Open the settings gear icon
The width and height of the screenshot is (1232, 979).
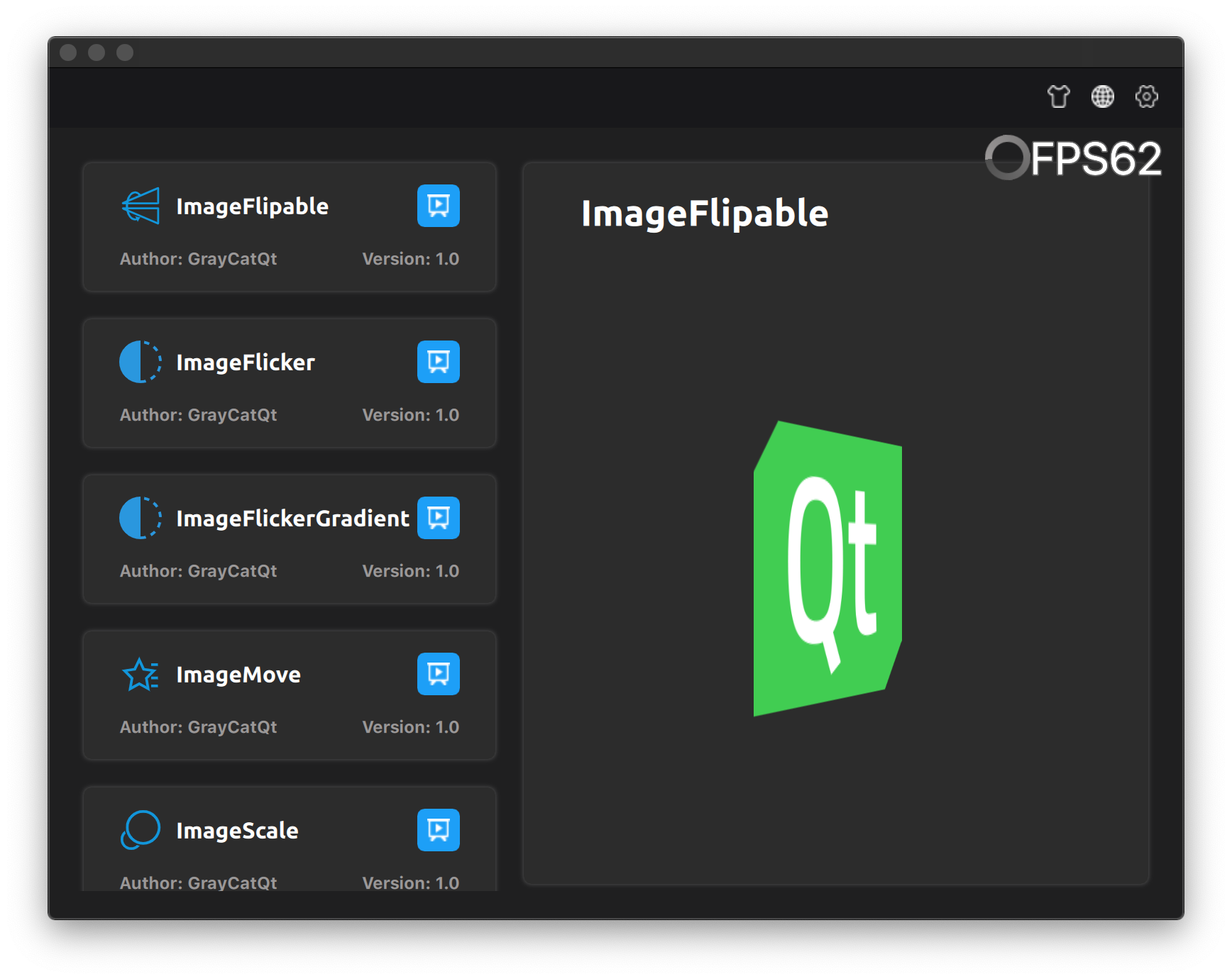coord(1146,96)
